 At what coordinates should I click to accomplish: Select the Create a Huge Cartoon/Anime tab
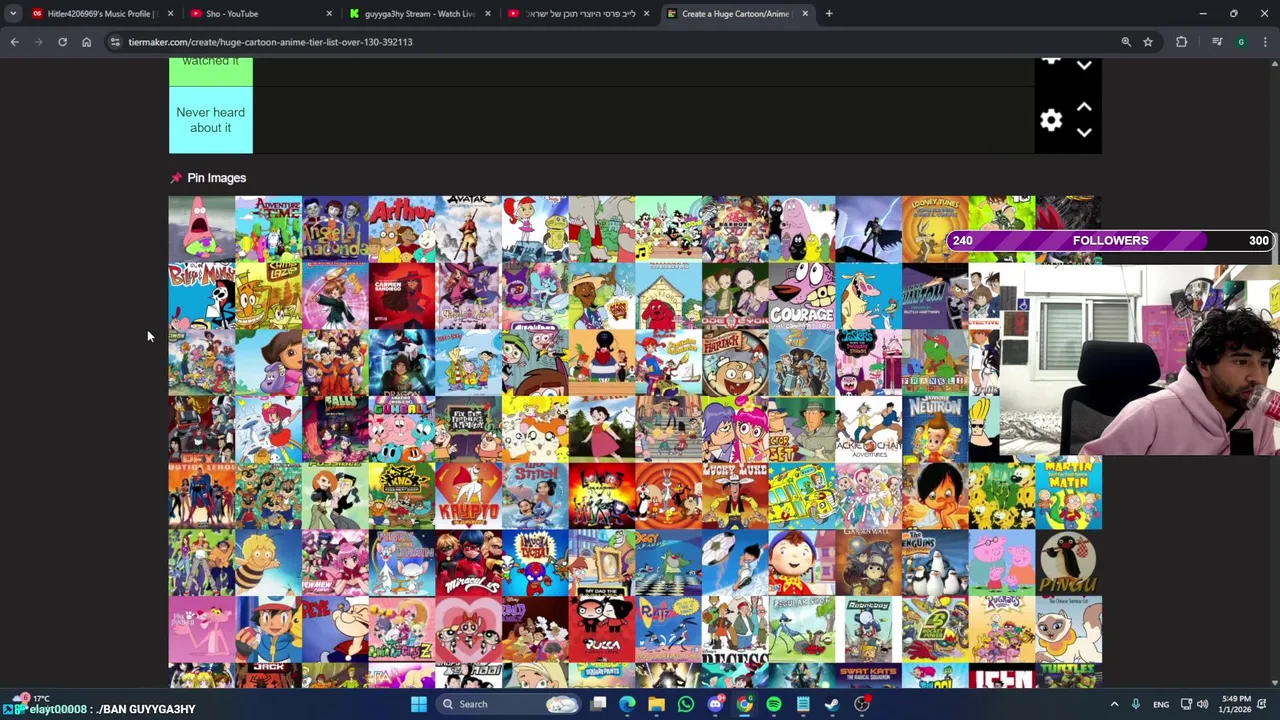coord(735,14)
